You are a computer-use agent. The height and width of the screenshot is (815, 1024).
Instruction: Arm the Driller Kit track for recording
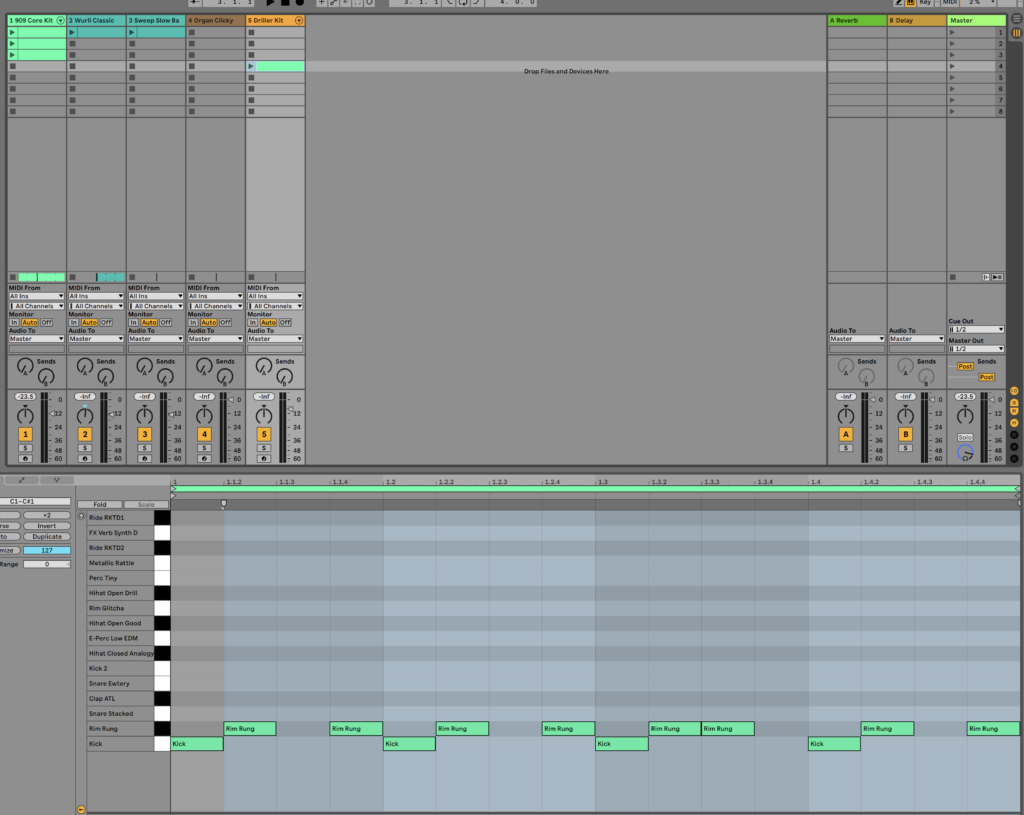click(264, 458)
